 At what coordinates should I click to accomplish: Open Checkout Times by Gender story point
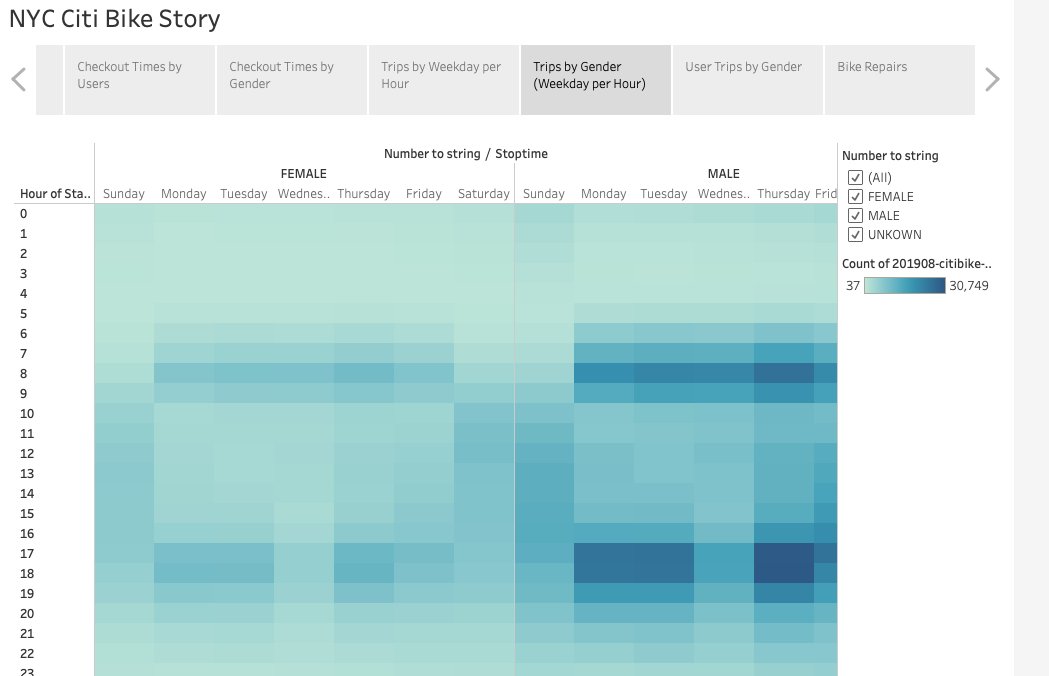tap(292, 80)
